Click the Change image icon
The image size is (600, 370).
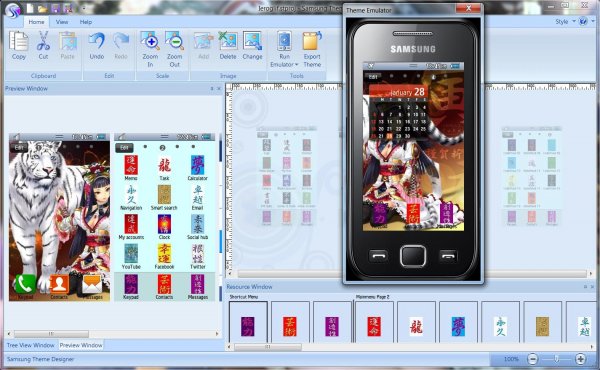(x=252, y=41)
